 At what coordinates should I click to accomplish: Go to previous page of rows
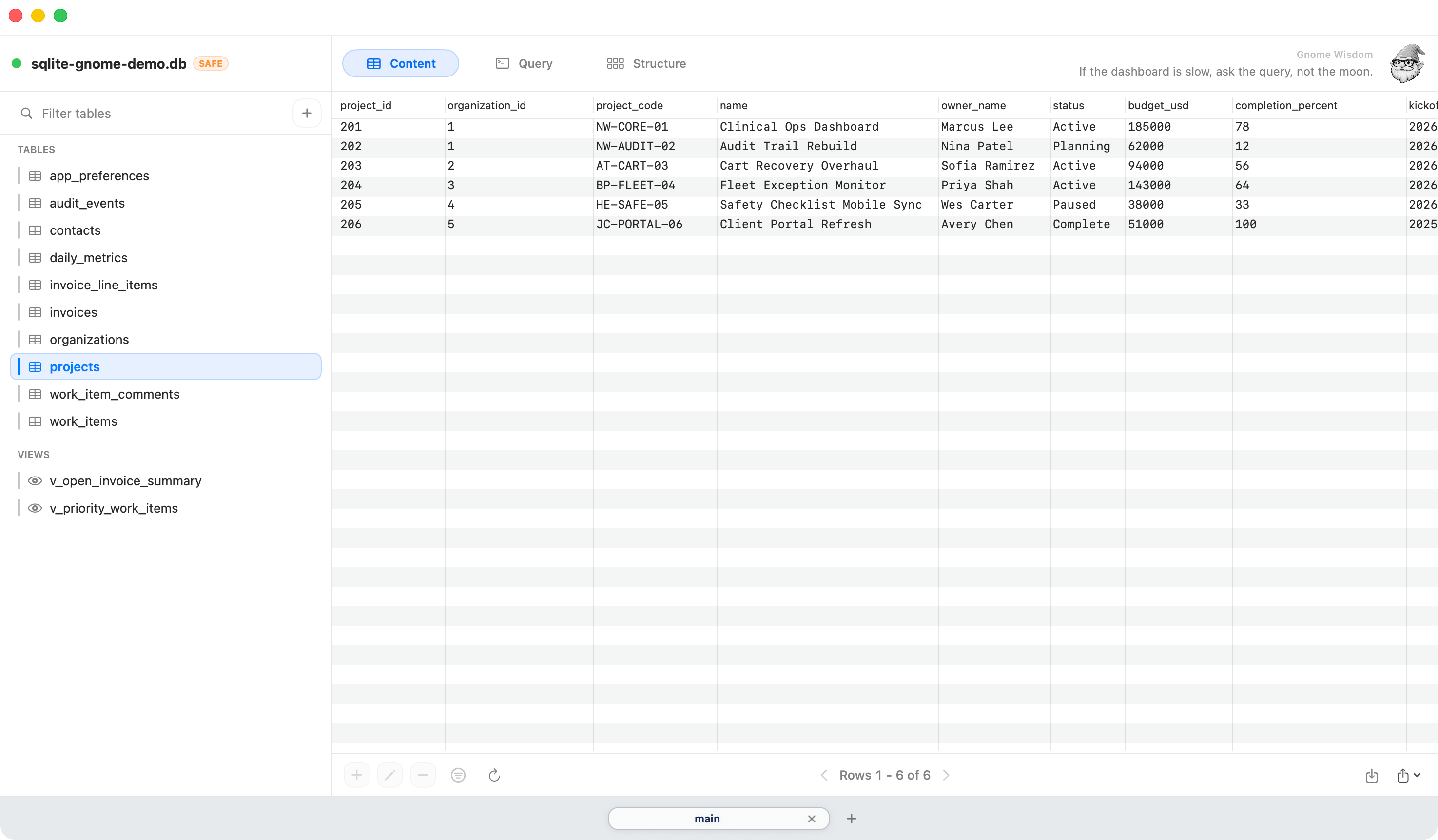pos(824,775)
